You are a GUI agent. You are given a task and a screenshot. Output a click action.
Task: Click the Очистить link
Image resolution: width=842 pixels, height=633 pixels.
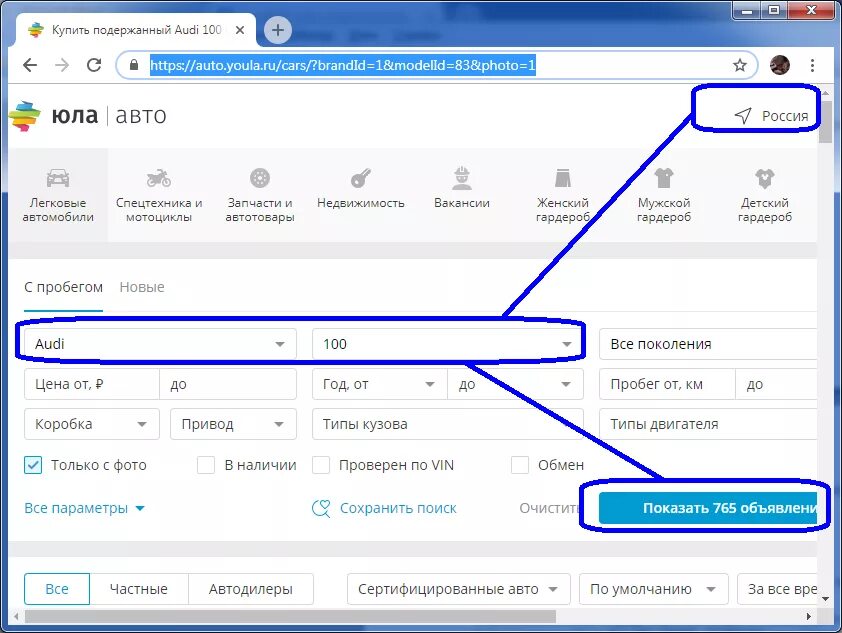[549, 508]
